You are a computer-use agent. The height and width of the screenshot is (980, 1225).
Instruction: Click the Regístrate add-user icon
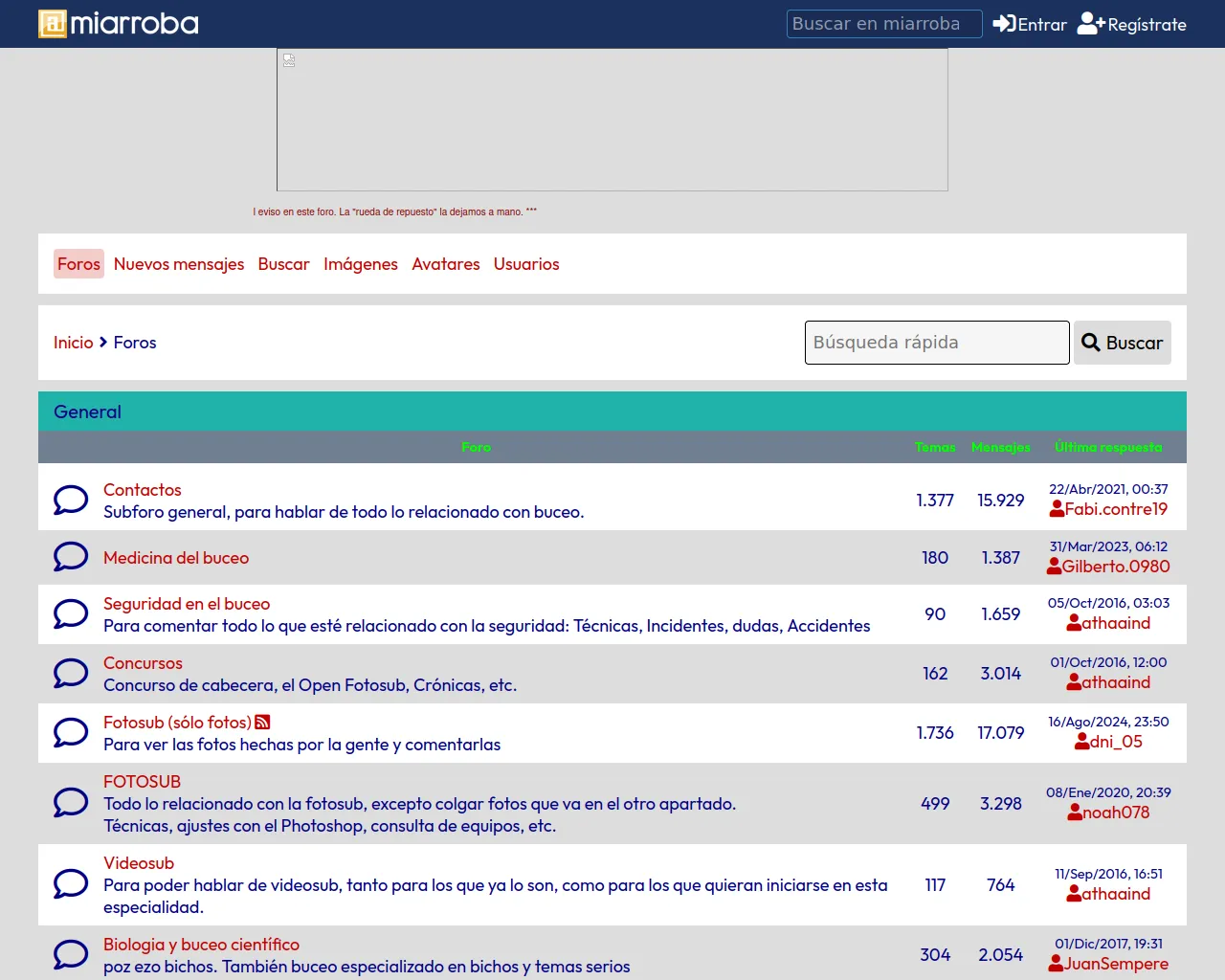[1091, 24]
